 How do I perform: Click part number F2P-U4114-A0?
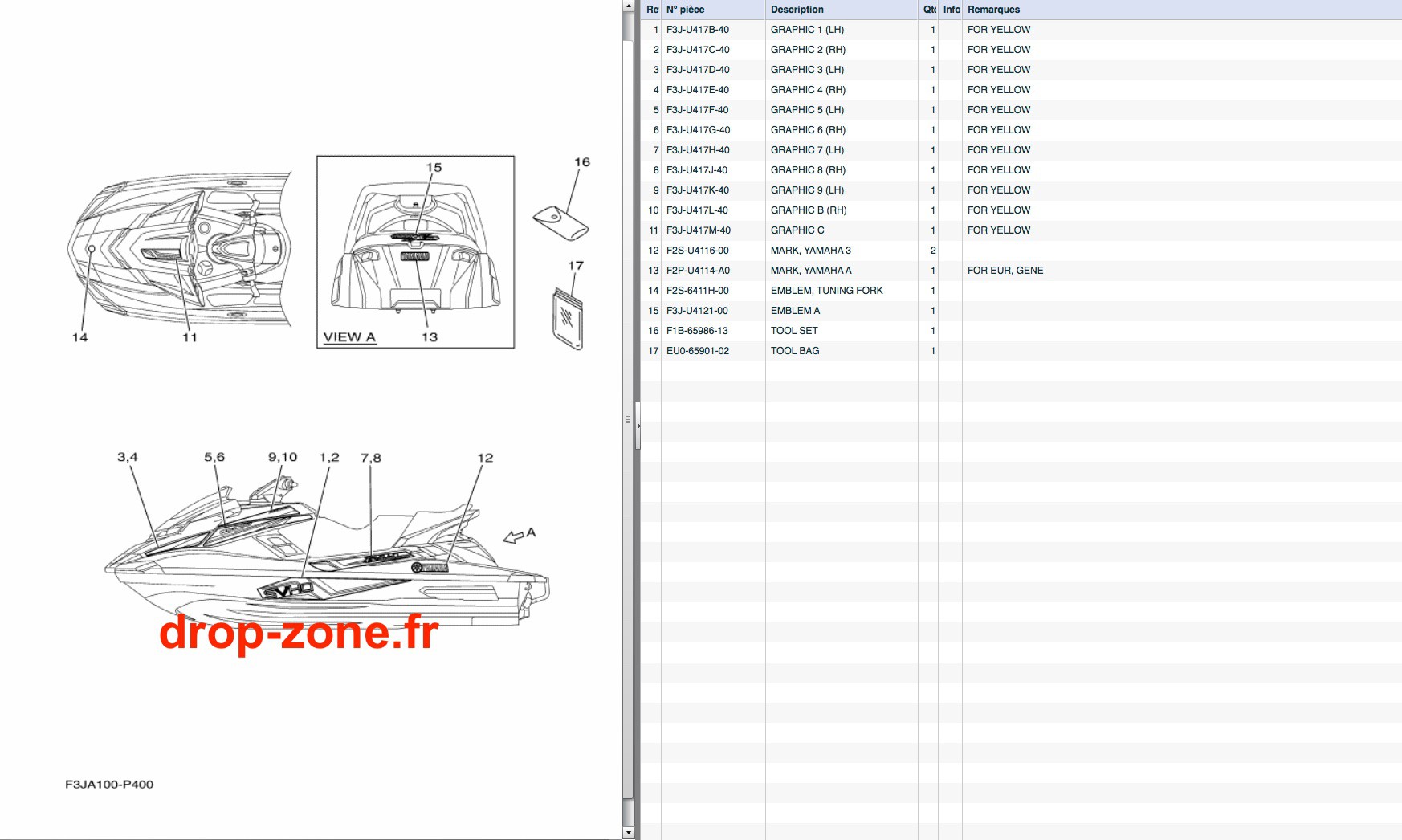tap(698, 271)
